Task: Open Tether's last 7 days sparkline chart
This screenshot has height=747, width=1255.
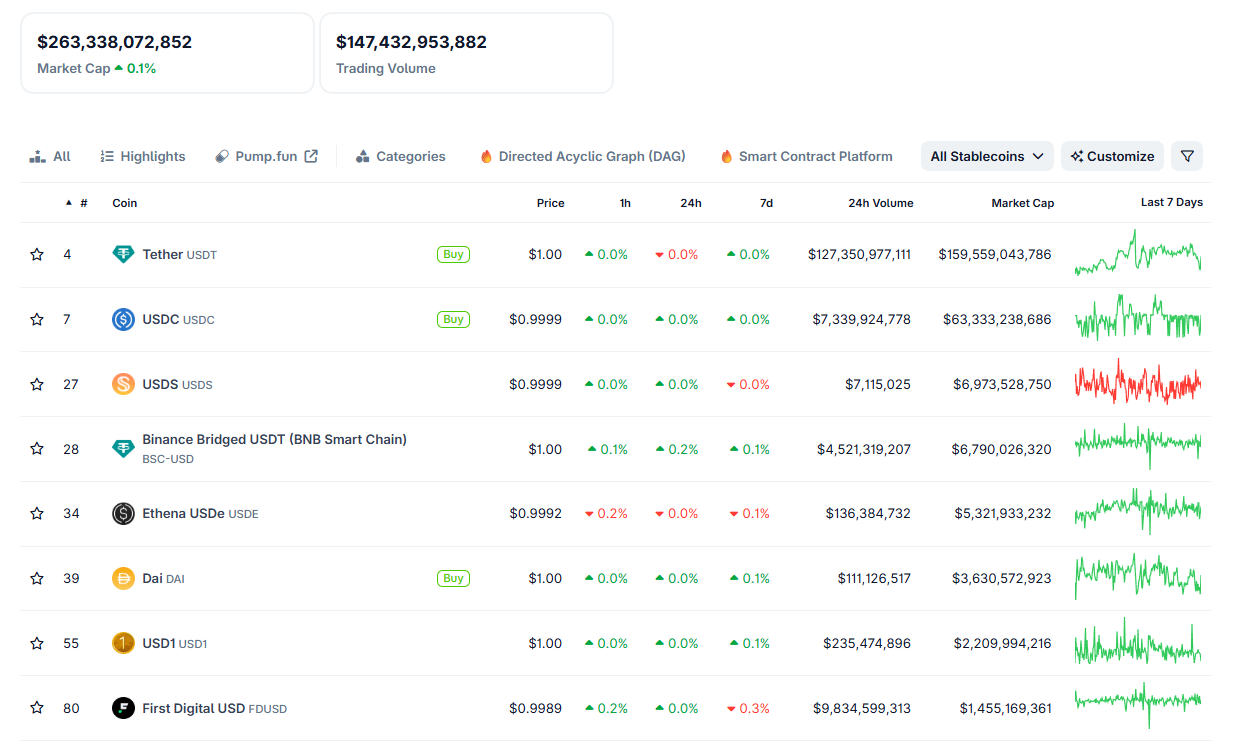Action: (x=1138, y=254)
